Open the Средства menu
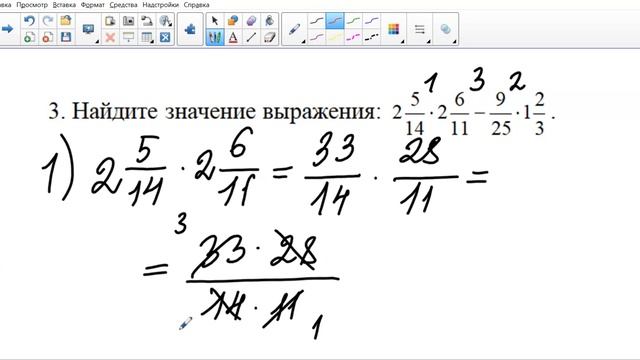 coord(123,5)
